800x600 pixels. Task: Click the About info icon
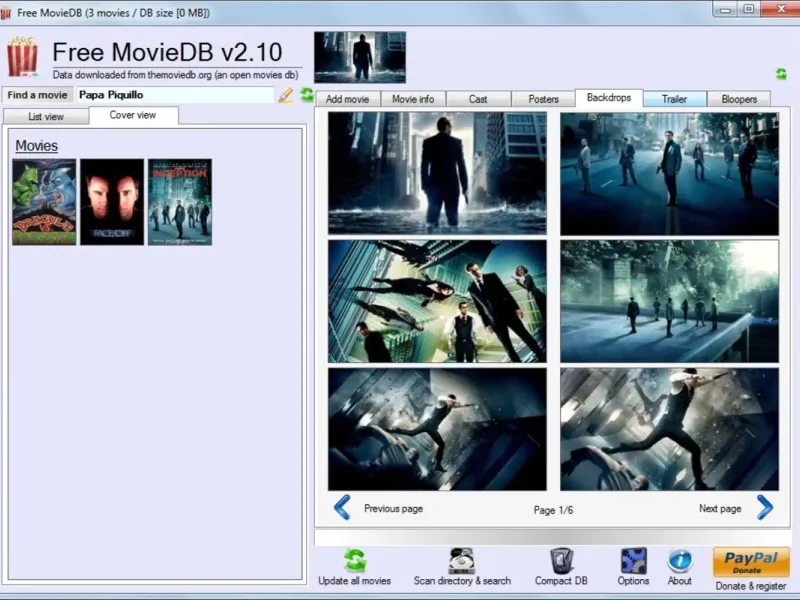(680, 561)
